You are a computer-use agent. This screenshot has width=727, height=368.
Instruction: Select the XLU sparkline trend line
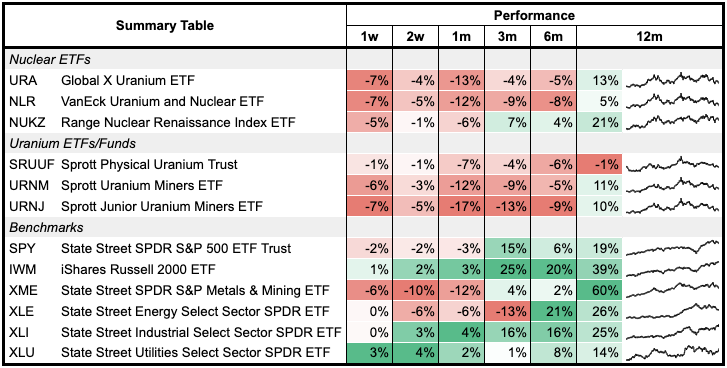click(x=672, y=353)
